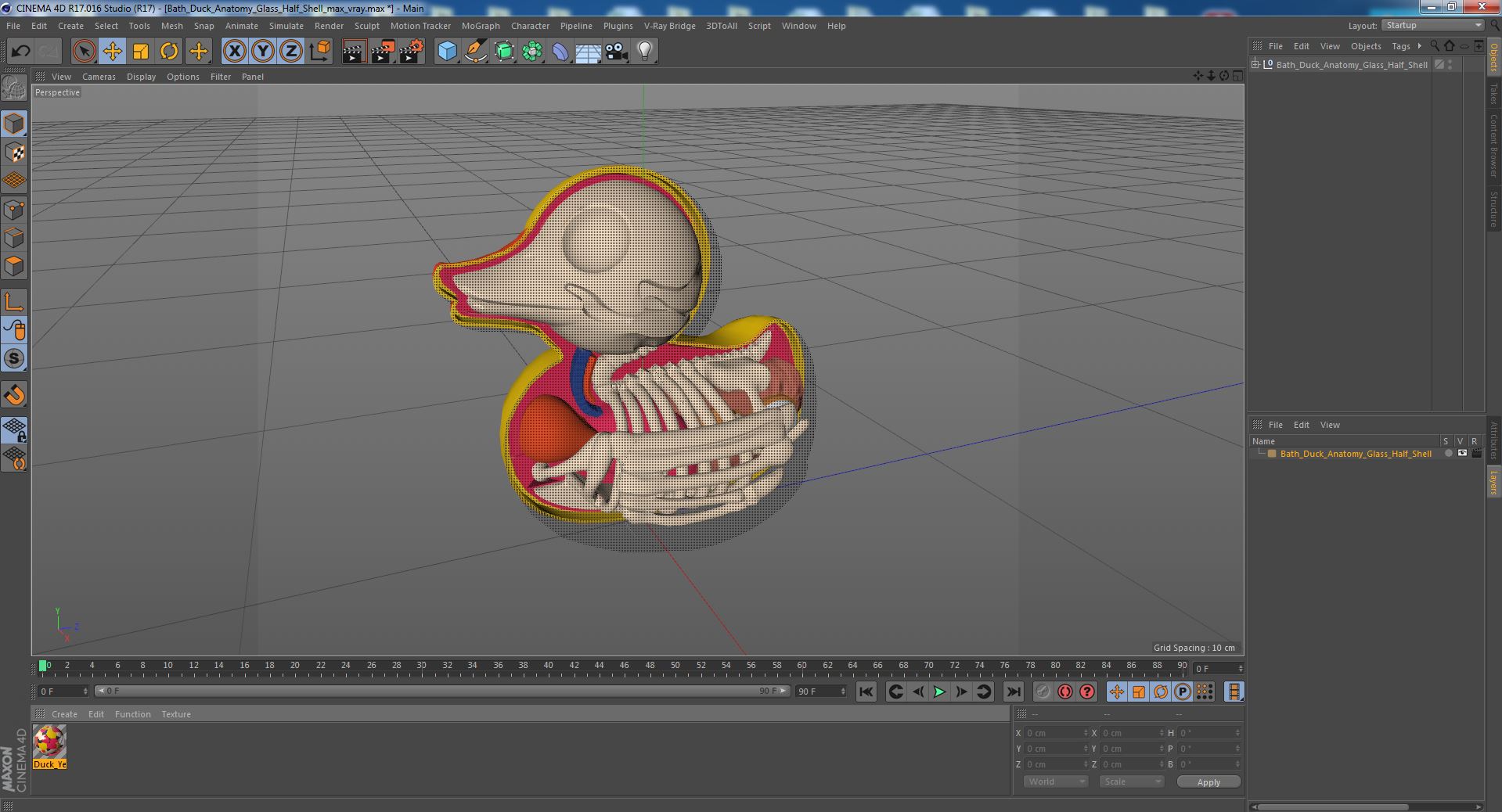1502x812 pixels.
Task: Toggle position keyframe recording
Action: 1117,692
